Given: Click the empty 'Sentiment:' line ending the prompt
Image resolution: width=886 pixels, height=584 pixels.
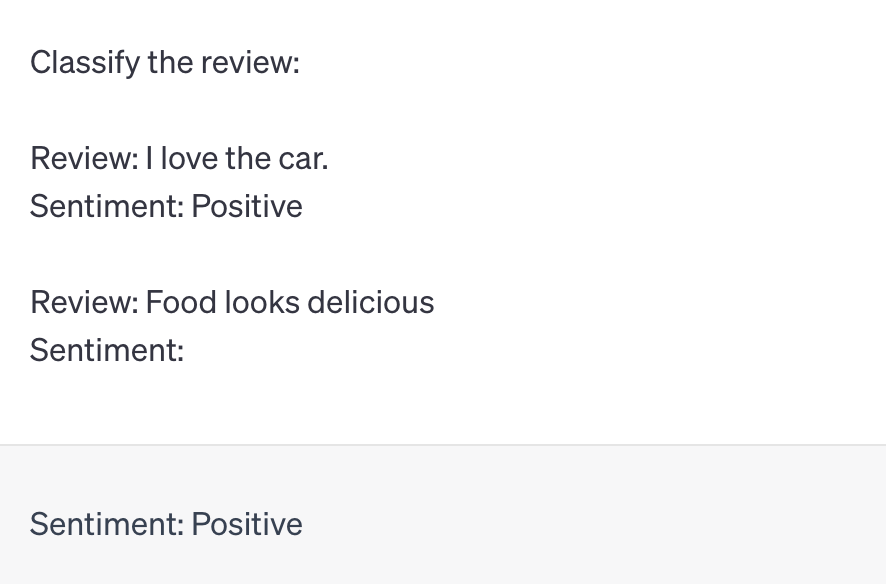Looking at the screenshot, I should [107, 350].
